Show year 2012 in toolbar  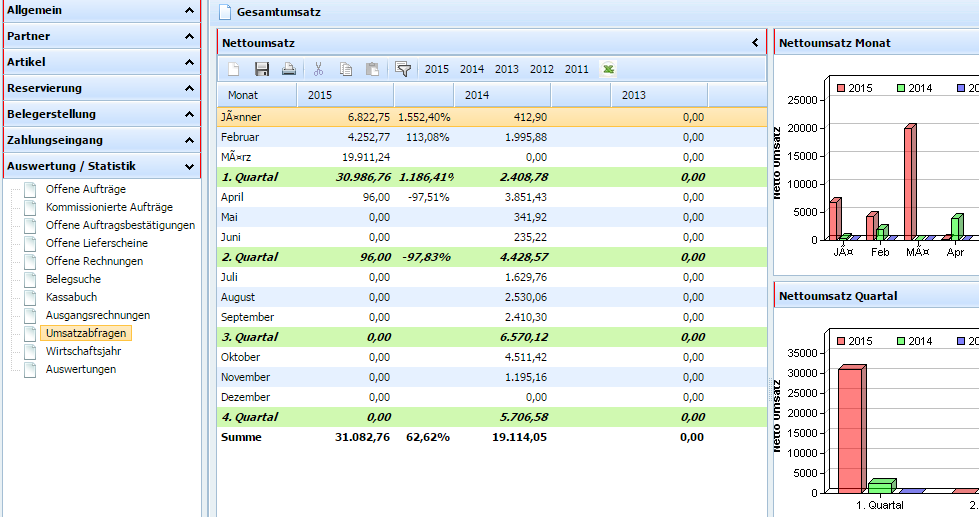(x=542, y=69)
